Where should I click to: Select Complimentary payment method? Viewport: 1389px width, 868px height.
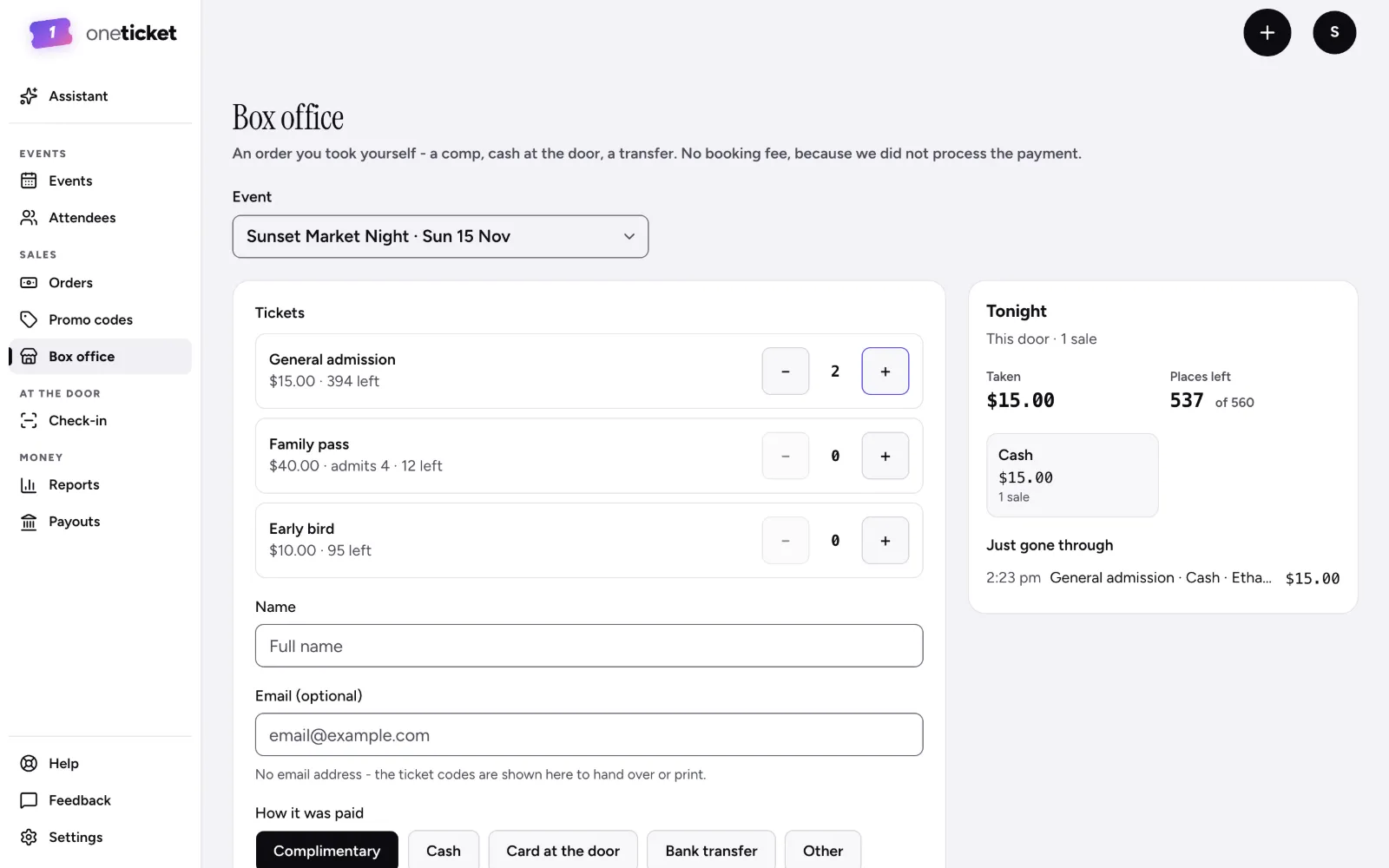click(x=327, y=851)
